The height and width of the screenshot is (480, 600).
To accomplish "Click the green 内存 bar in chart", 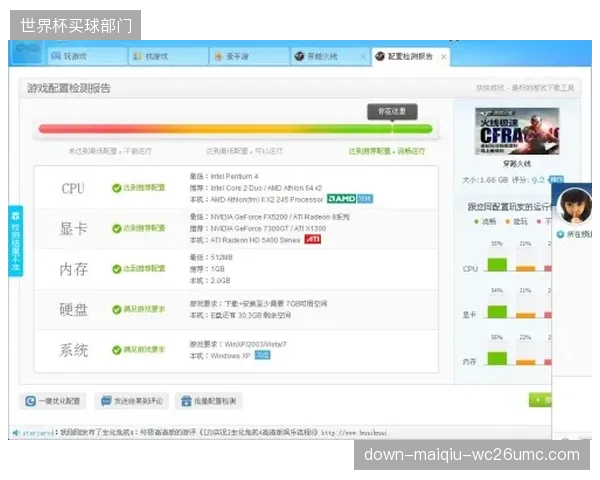I will pos(497,358).
